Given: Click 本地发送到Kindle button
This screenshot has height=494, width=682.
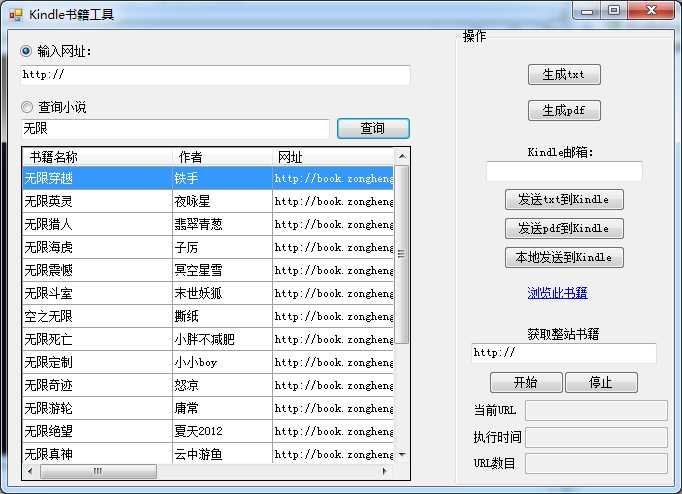Looking at the screenshot, I should click(x=564, y=257).
